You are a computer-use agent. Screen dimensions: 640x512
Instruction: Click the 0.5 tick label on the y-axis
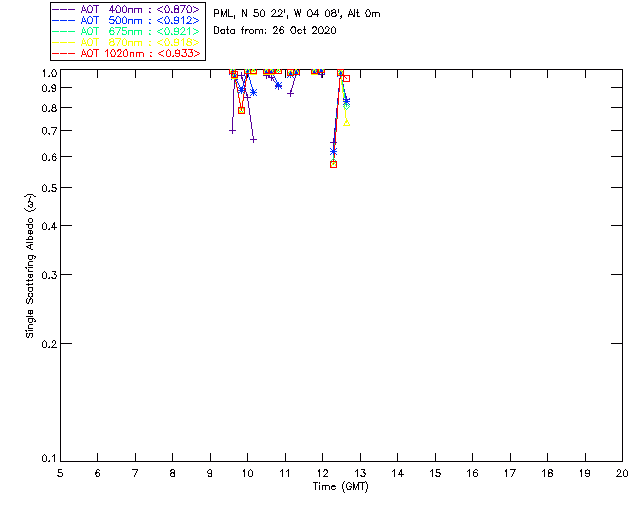[47, 188]
